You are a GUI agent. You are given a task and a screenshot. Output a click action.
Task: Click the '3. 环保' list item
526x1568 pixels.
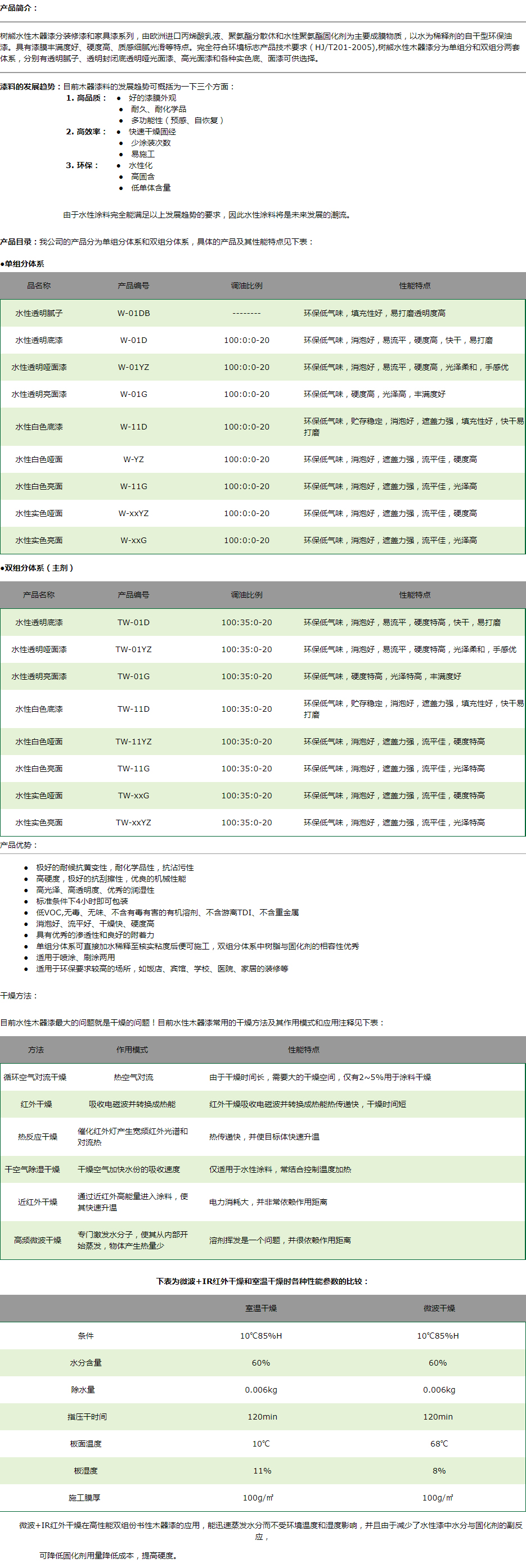pyautogui.click(x=82, y=165)
